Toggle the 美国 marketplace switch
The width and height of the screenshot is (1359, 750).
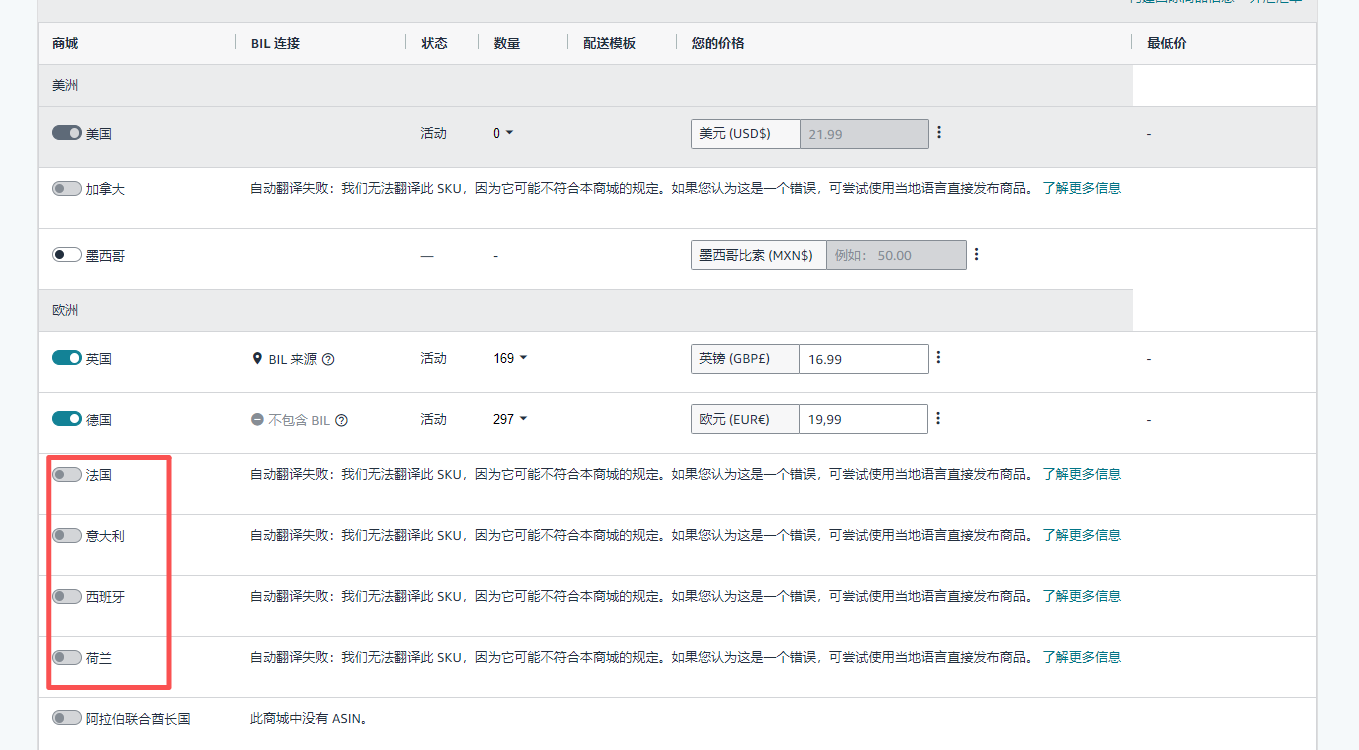pos(67,133)
